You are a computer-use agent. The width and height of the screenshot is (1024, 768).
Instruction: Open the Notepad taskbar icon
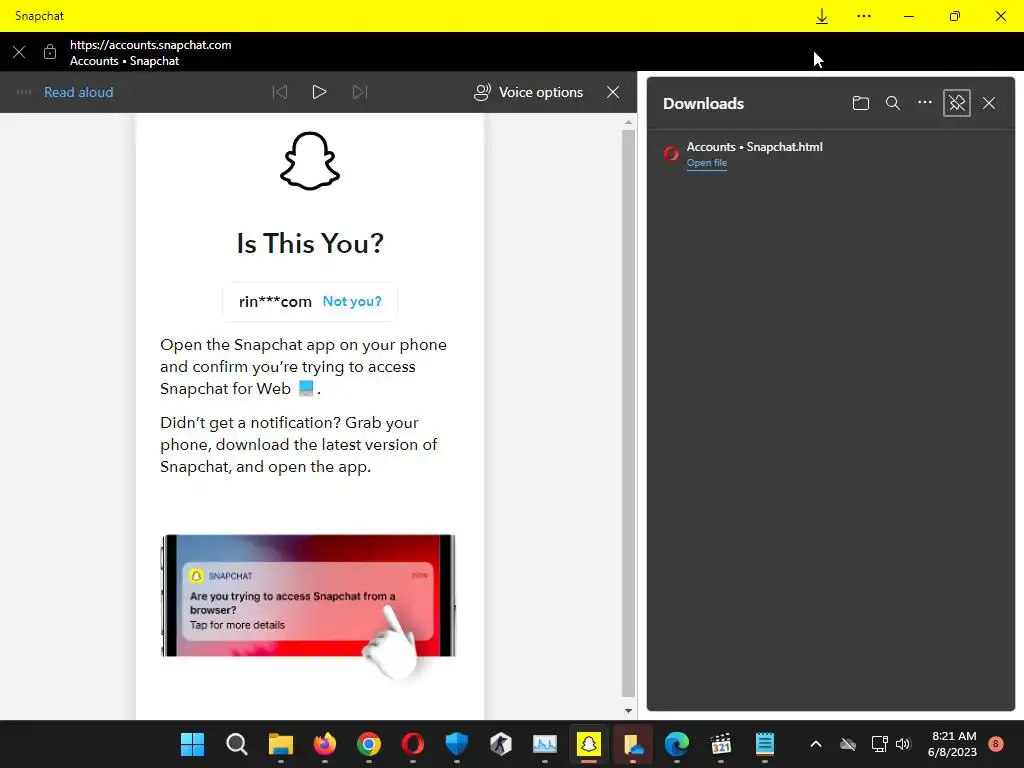(x=765, y=744)
